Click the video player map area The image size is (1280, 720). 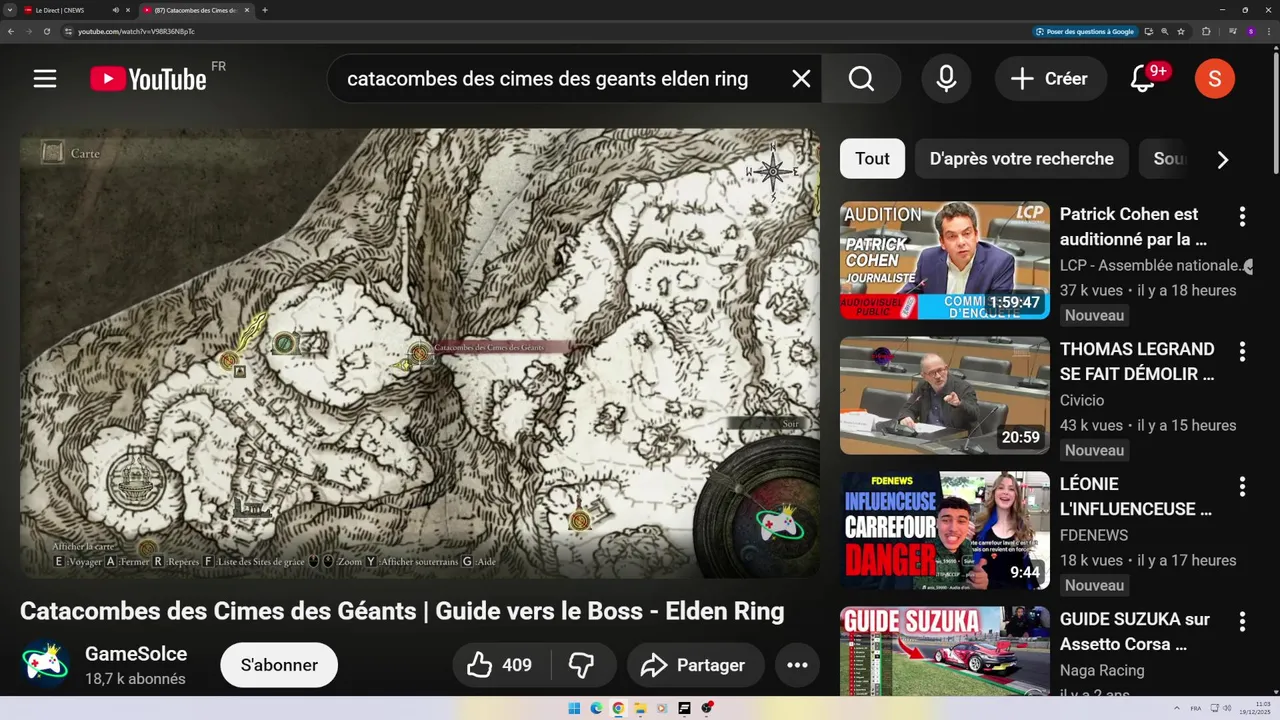420,353
